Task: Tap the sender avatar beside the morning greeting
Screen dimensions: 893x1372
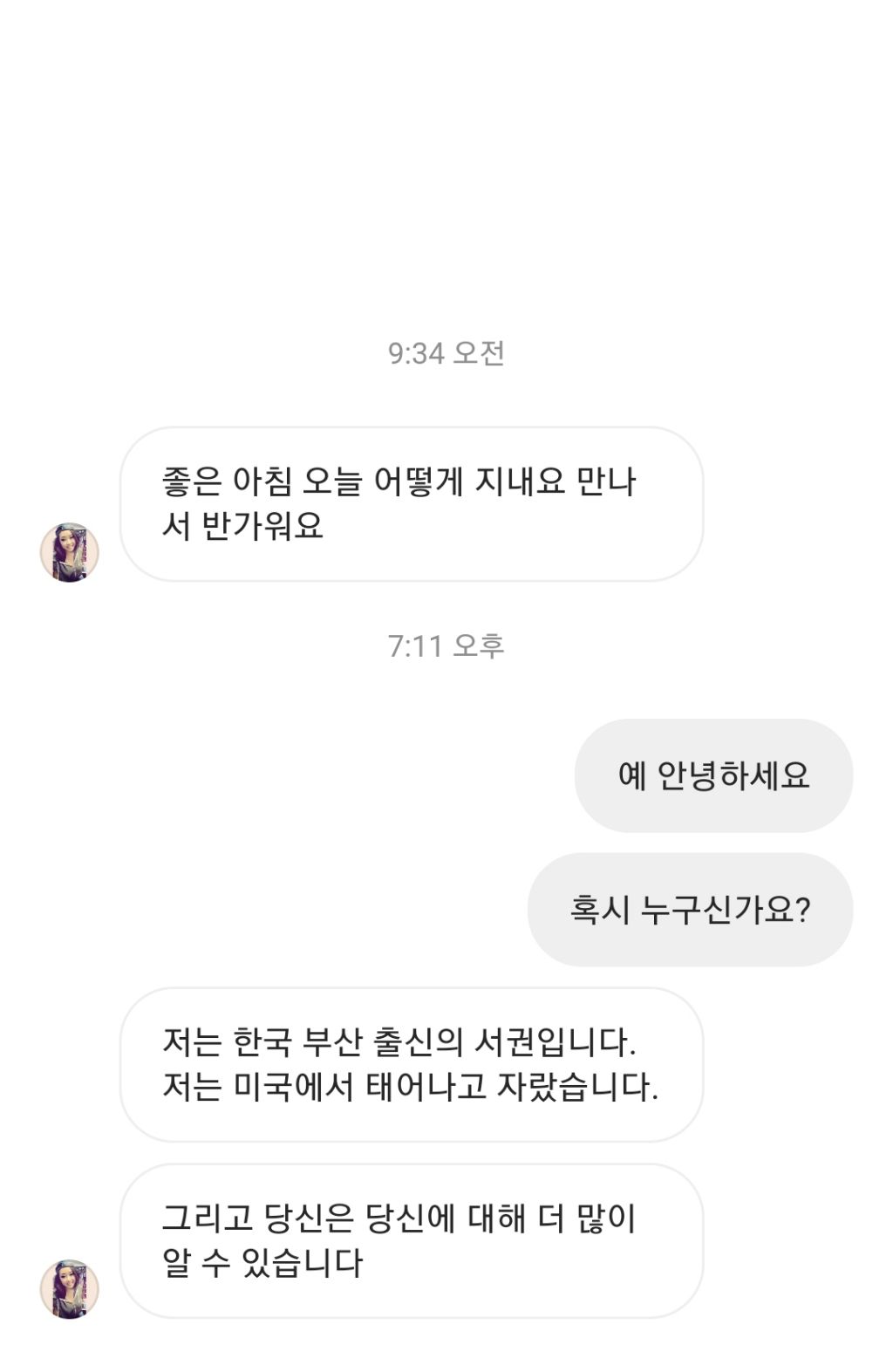Action: tap(70, 552)
